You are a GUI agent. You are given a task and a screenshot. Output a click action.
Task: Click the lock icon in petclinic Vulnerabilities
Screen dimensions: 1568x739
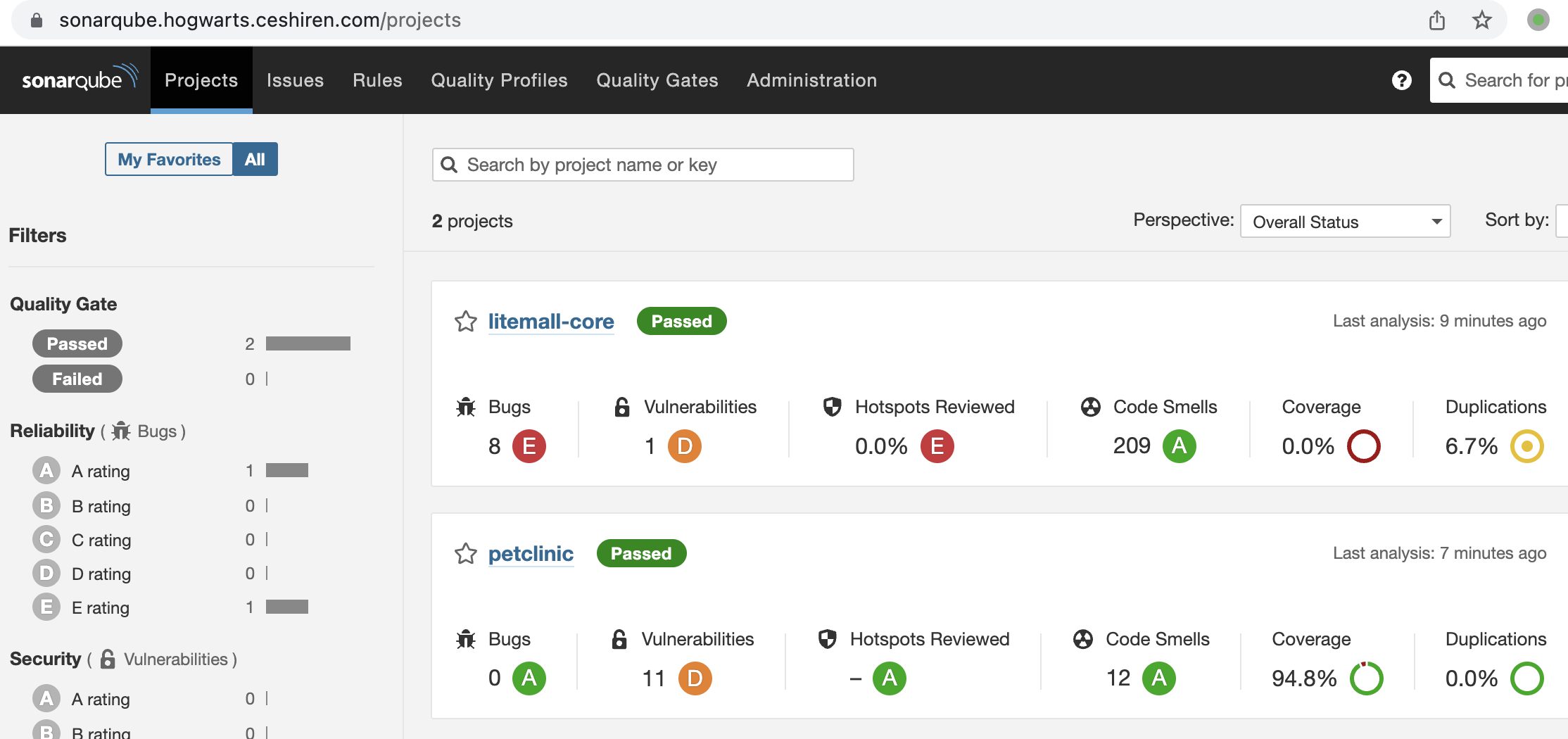(619, 639)
